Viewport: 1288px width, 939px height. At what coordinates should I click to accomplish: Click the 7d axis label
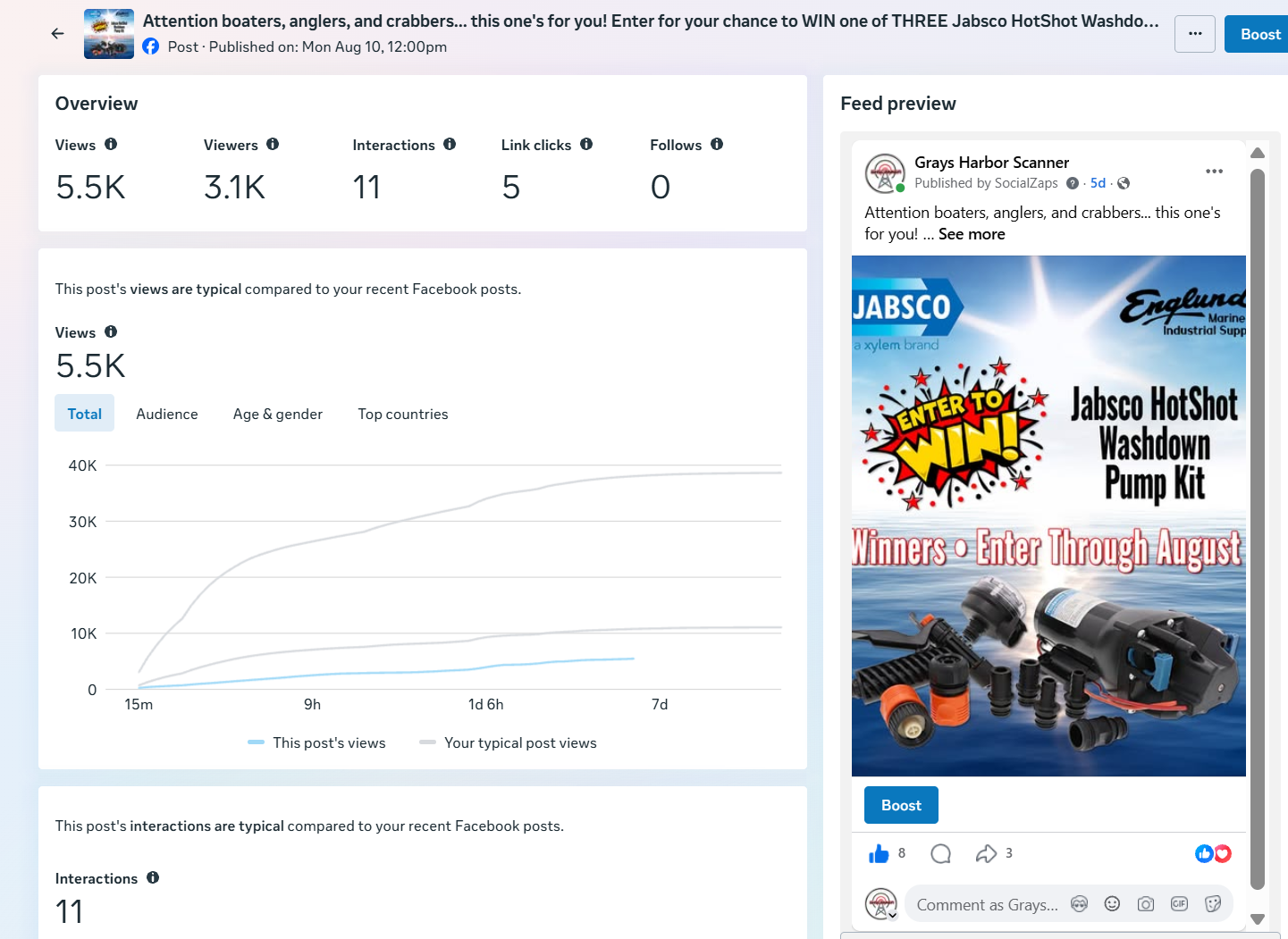pos(660,704)
